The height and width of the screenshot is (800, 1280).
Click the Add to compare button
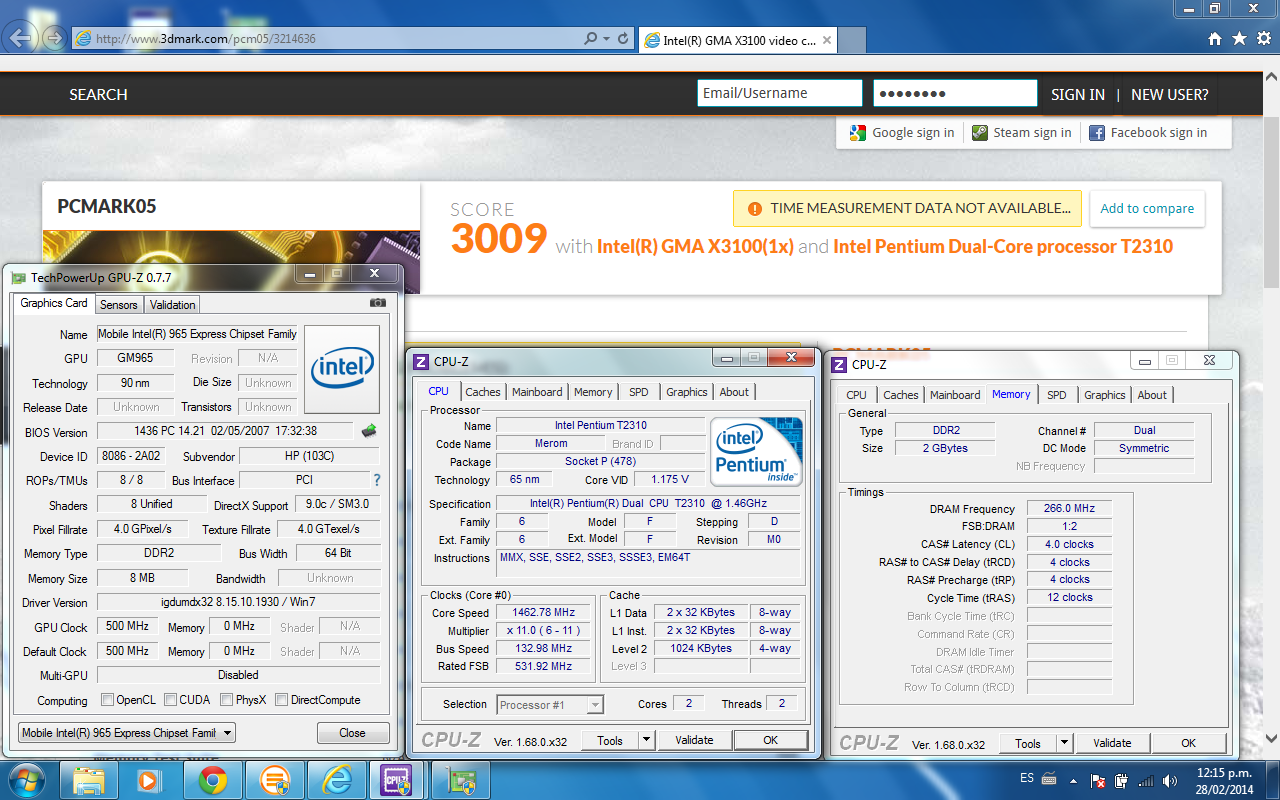tap(1147, 208)
